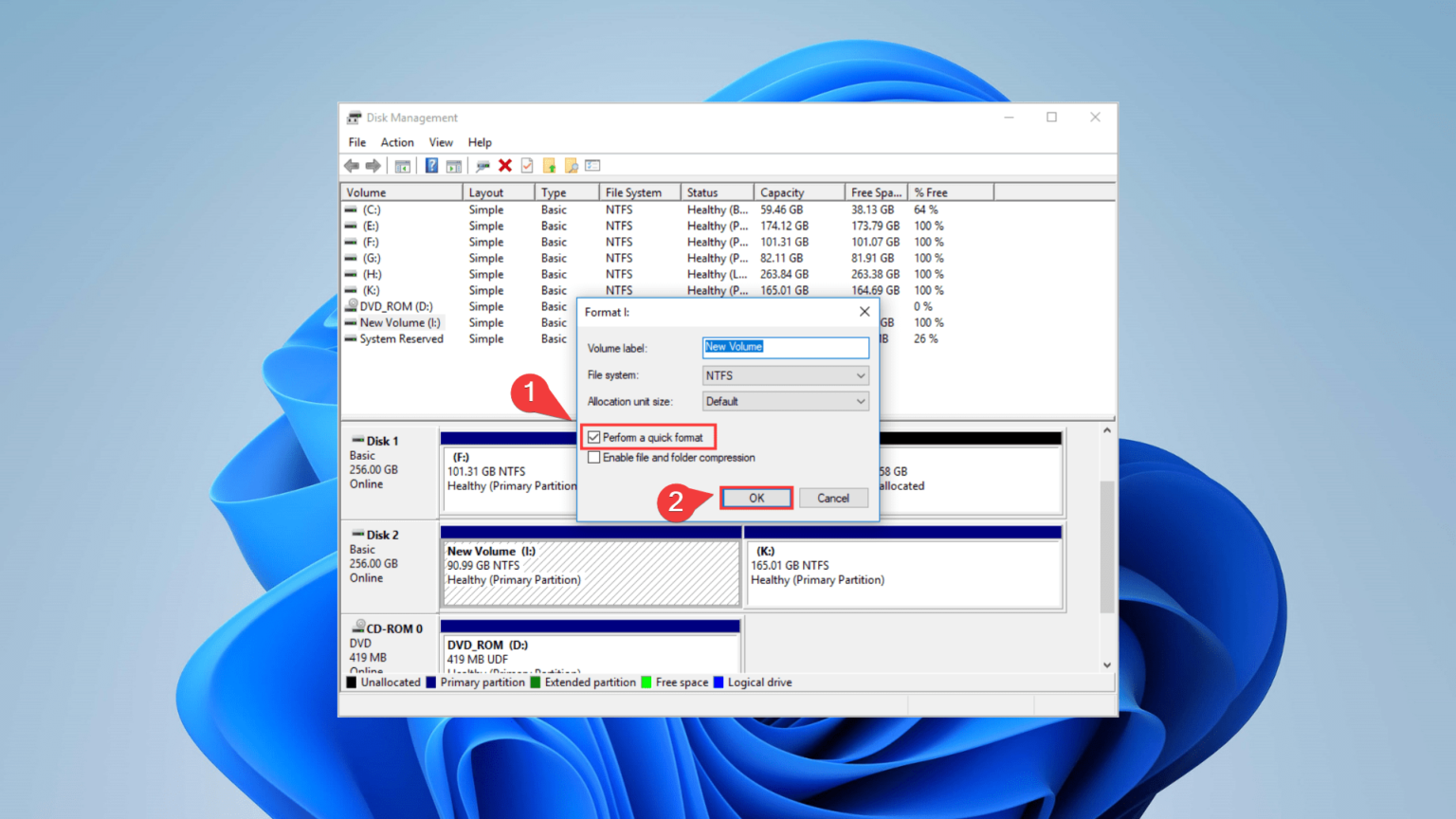The height and width of the screenshot is (819, 1456).
Task: Cancel the format dialog
Action: coord(832,498)
